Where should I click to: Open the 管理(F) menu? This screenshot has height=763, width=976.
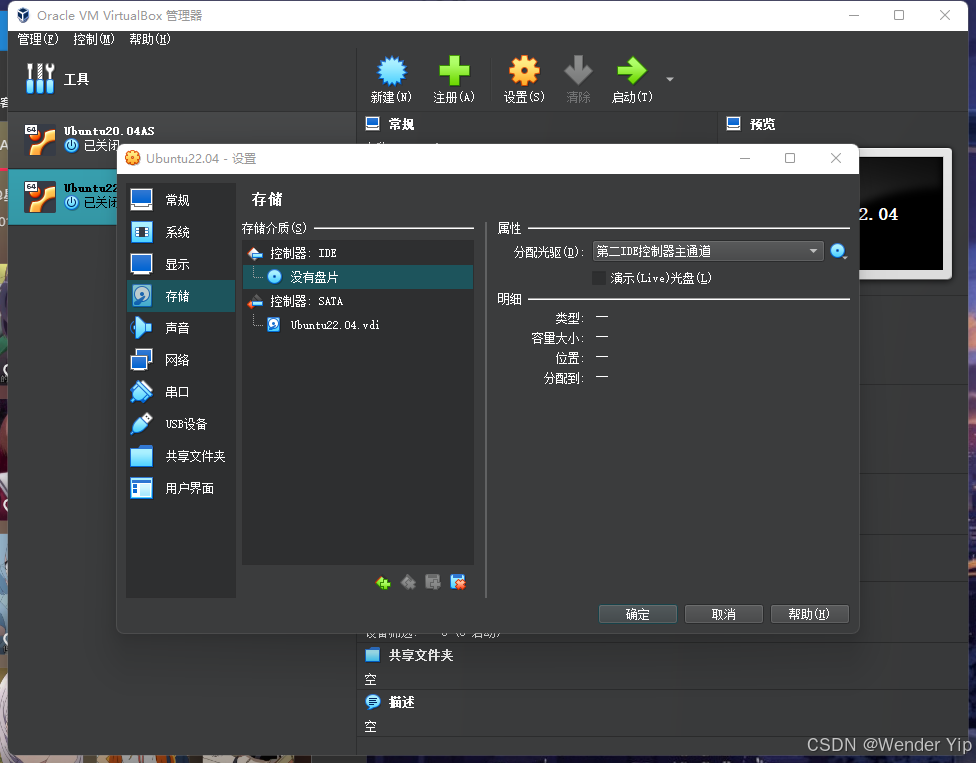[x=37, y=39]
